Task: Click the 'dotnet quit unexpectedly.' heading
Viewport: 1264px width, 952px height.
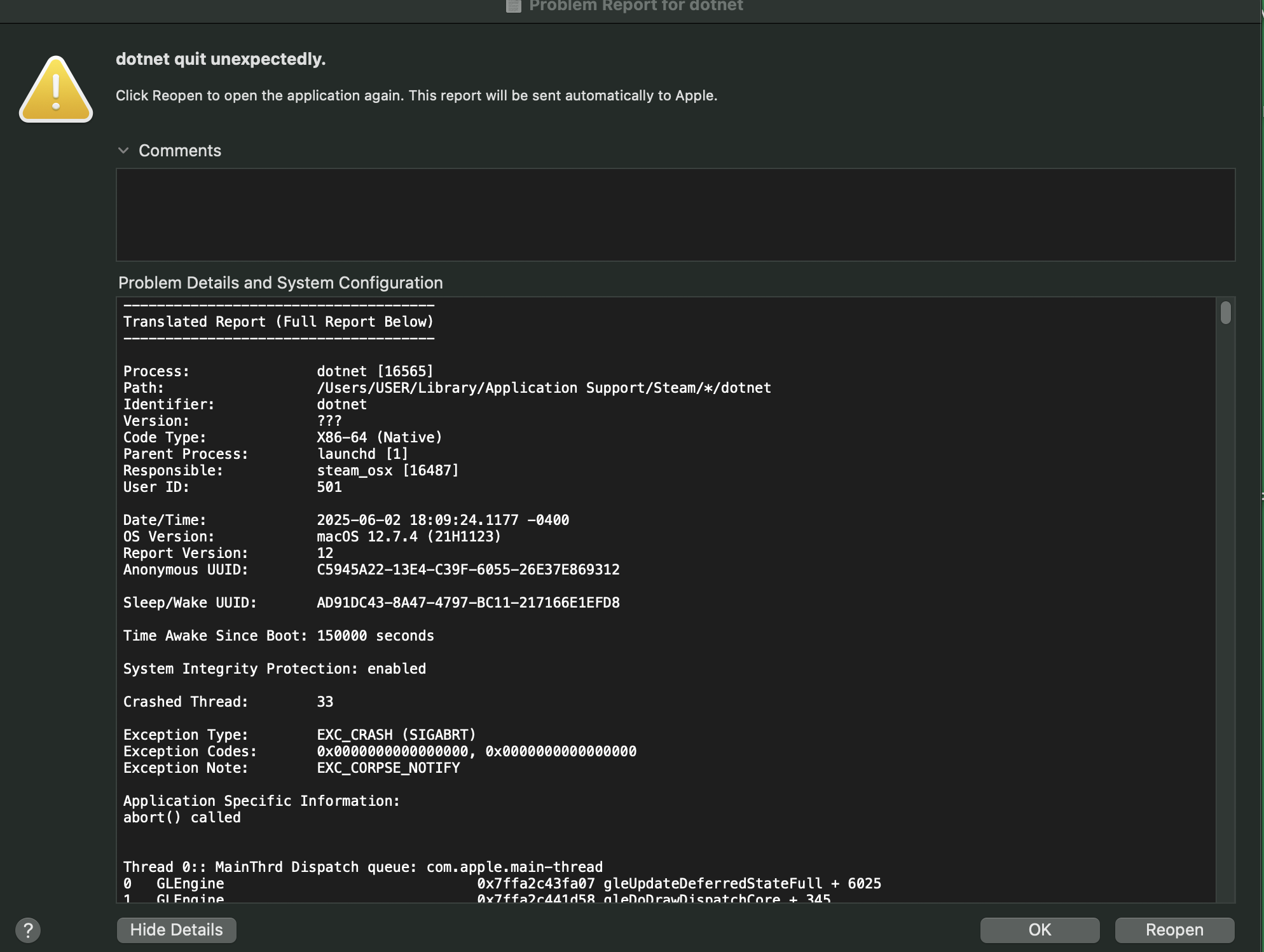Action: tap(221, 59)
